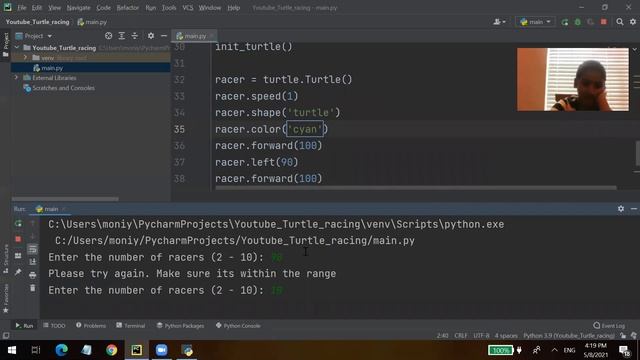Toggle the Favorites side tab
This screenshot has width=640, height=360.
click(x=5, y=299)
